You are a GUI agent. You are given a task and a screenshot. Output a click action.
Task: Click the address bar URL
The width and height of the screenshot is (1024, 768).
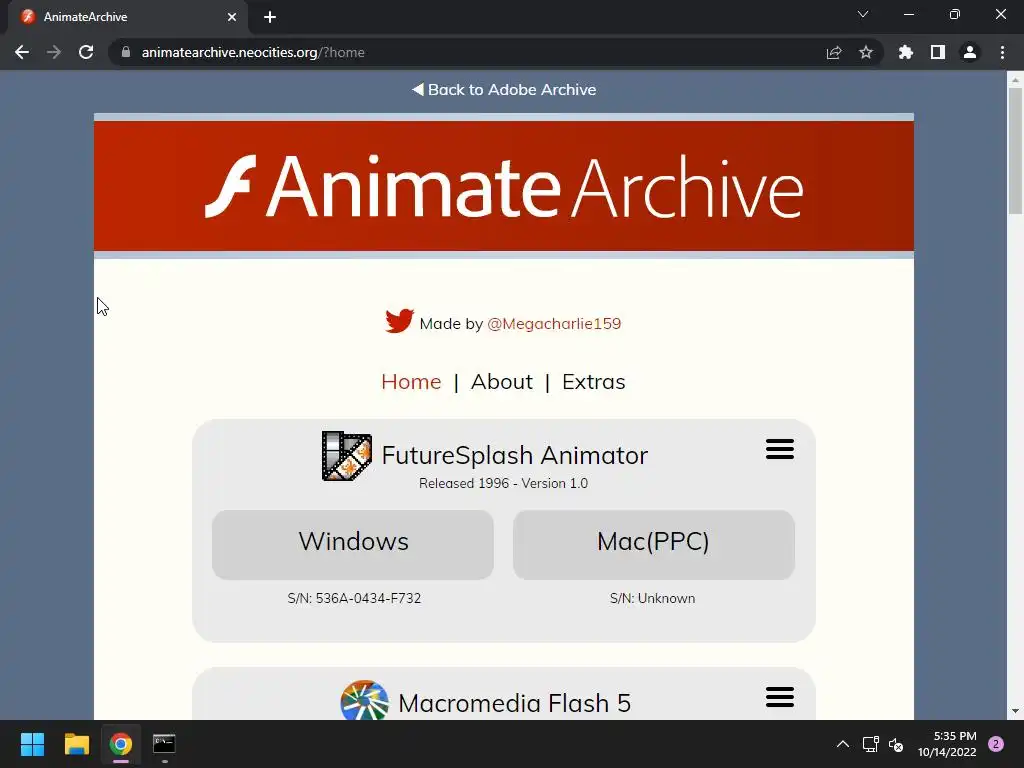tap(253, 52)
